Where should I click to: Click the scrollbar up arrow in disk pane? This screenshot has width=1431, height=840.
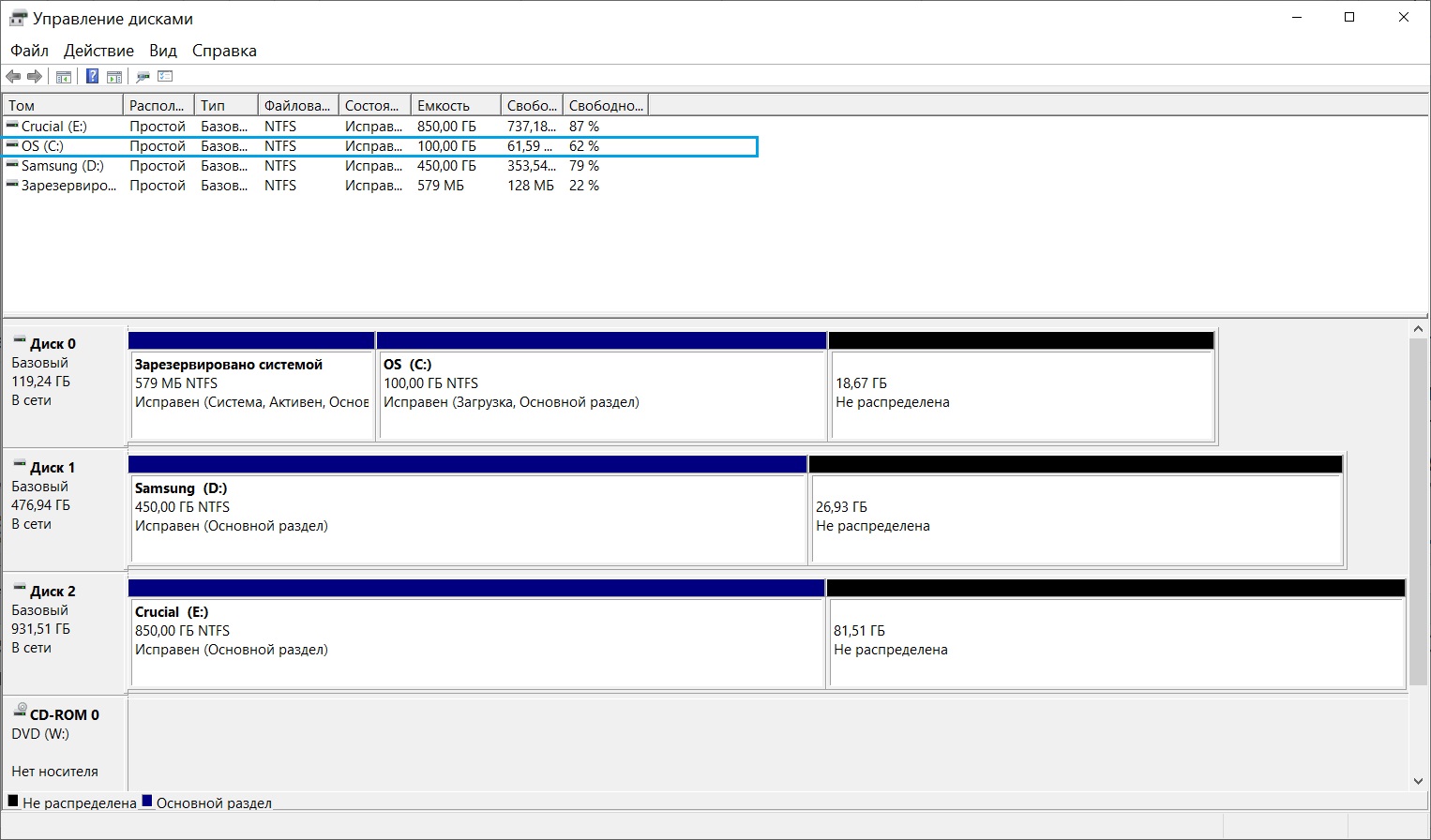[x=1419, y=329]
